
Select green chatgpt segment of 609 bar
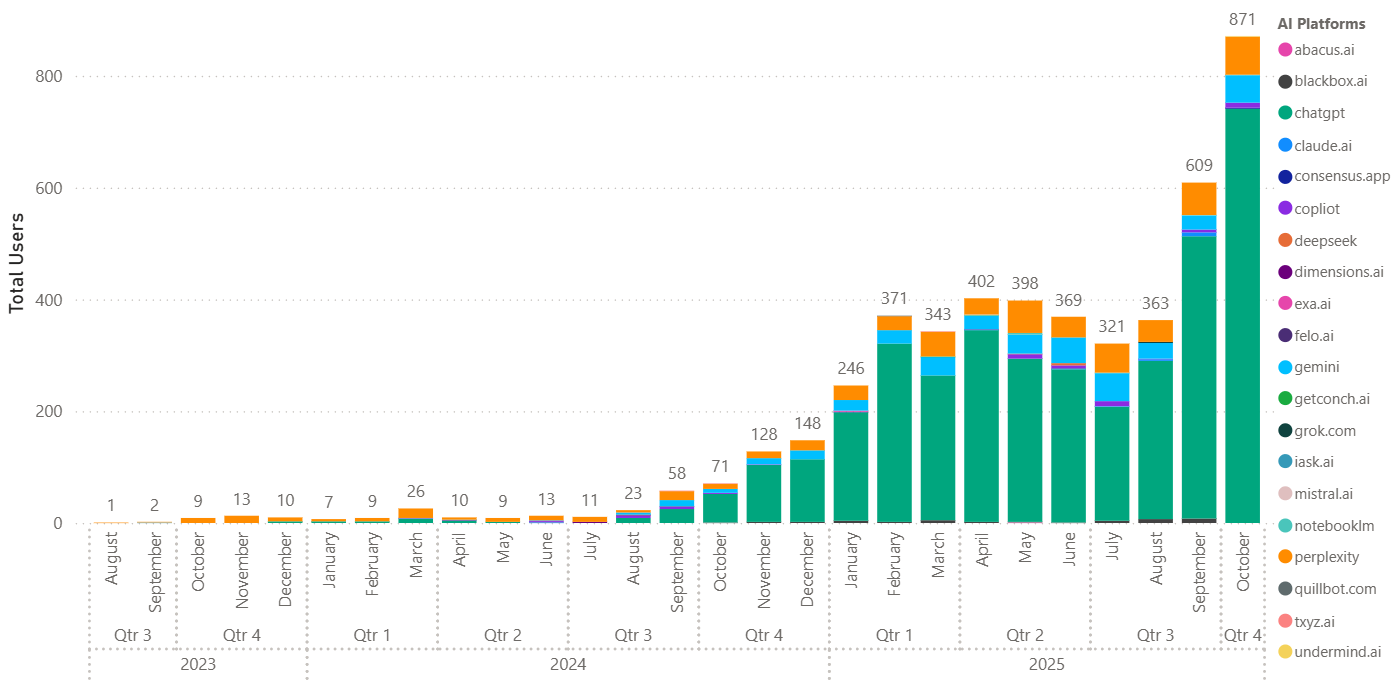tap(1199, 377)
